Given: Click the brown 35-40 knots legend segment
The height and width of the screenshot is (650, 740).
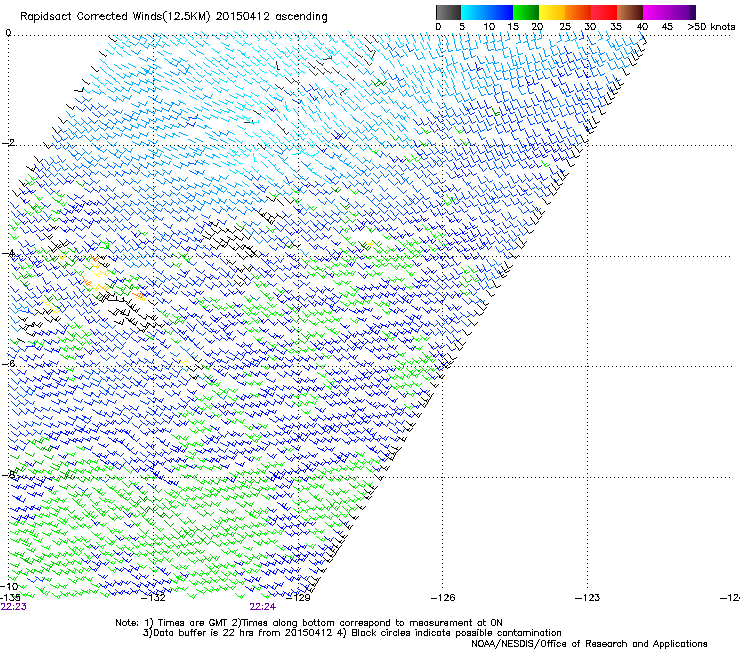Looking at the screenshot, I should click(630, 12).
